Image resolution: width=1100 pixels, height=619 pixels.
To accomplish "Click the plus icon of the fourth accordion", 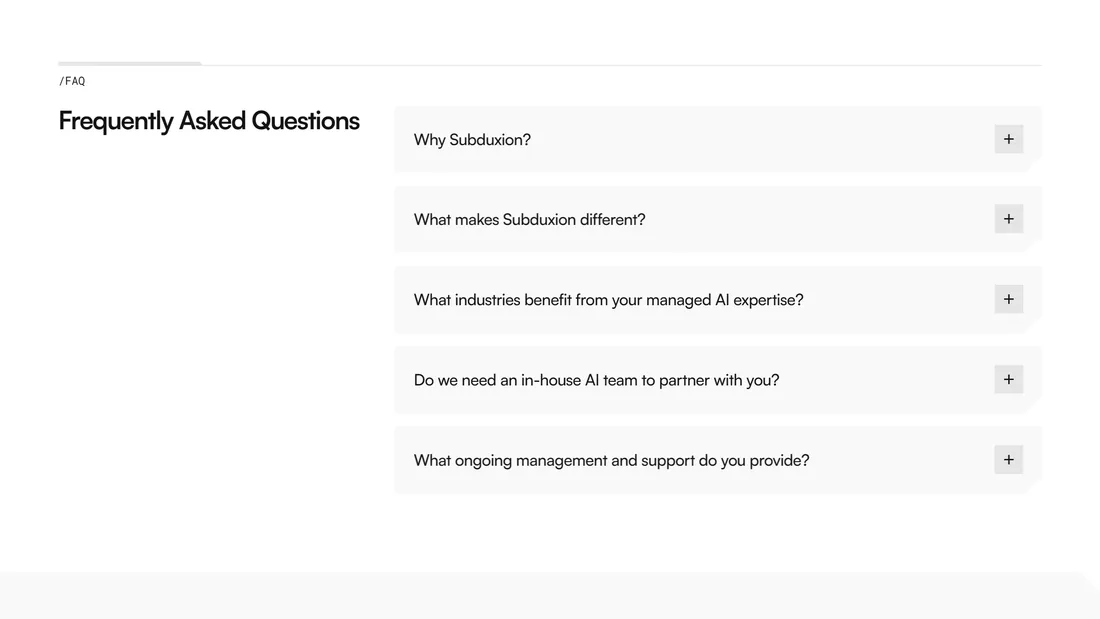I will tap(1008, 379).
